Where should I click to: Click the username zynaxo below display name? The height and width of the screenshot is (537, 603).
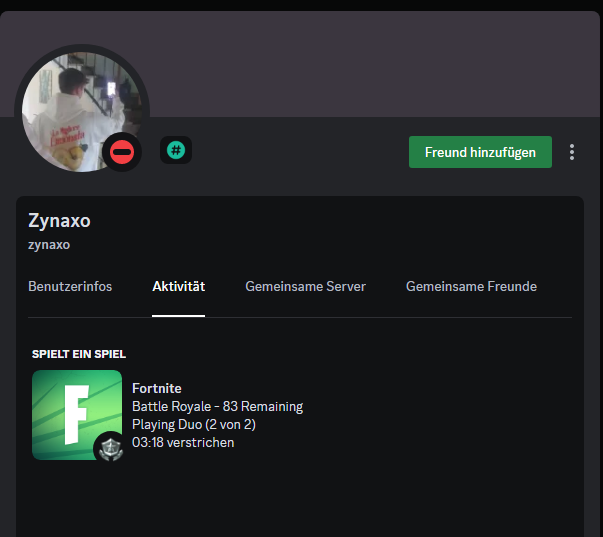[x=49, y=245]
